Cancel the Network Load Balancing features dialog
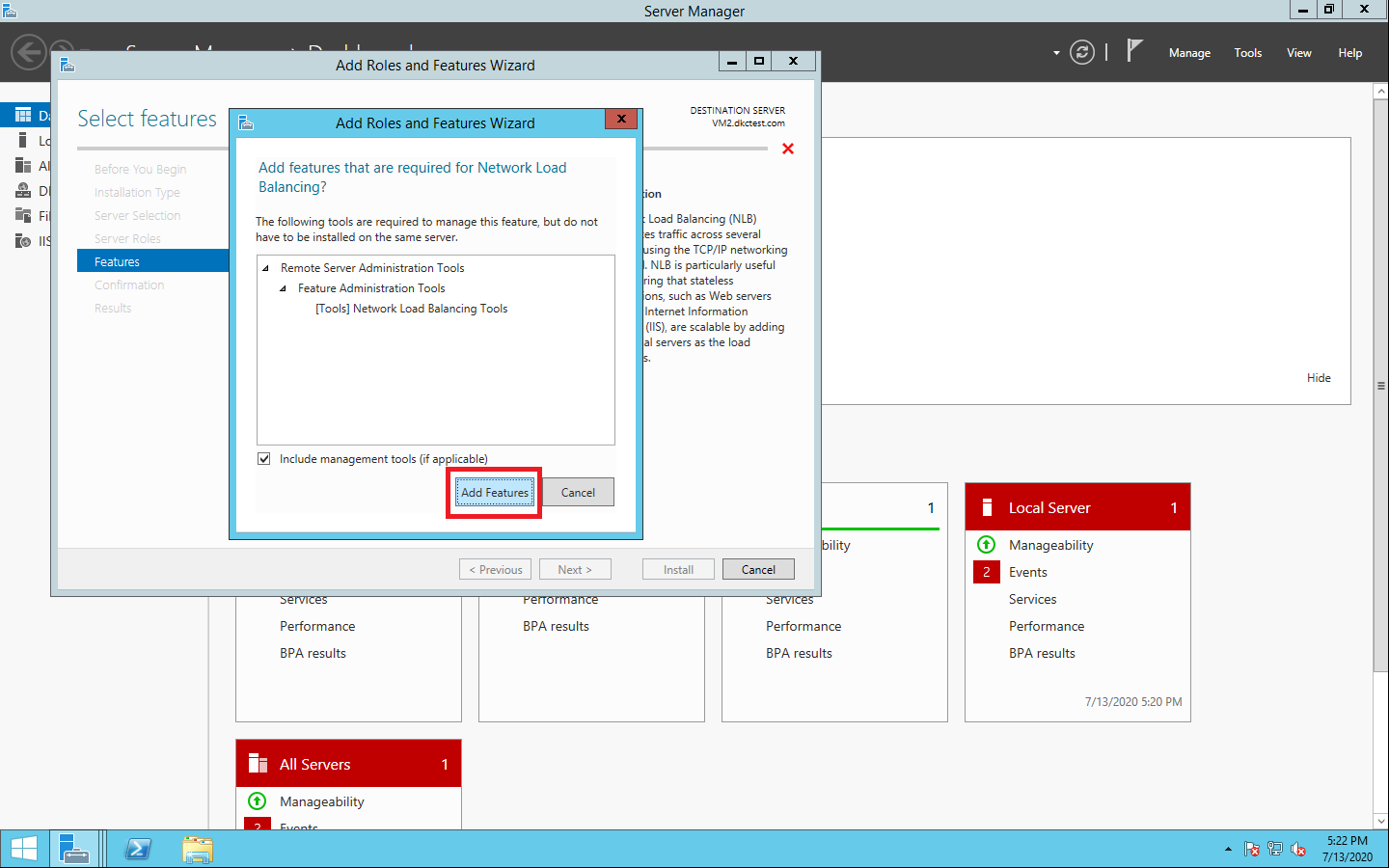Viewport: 1389px width, 868px height. tap(578, 493)
